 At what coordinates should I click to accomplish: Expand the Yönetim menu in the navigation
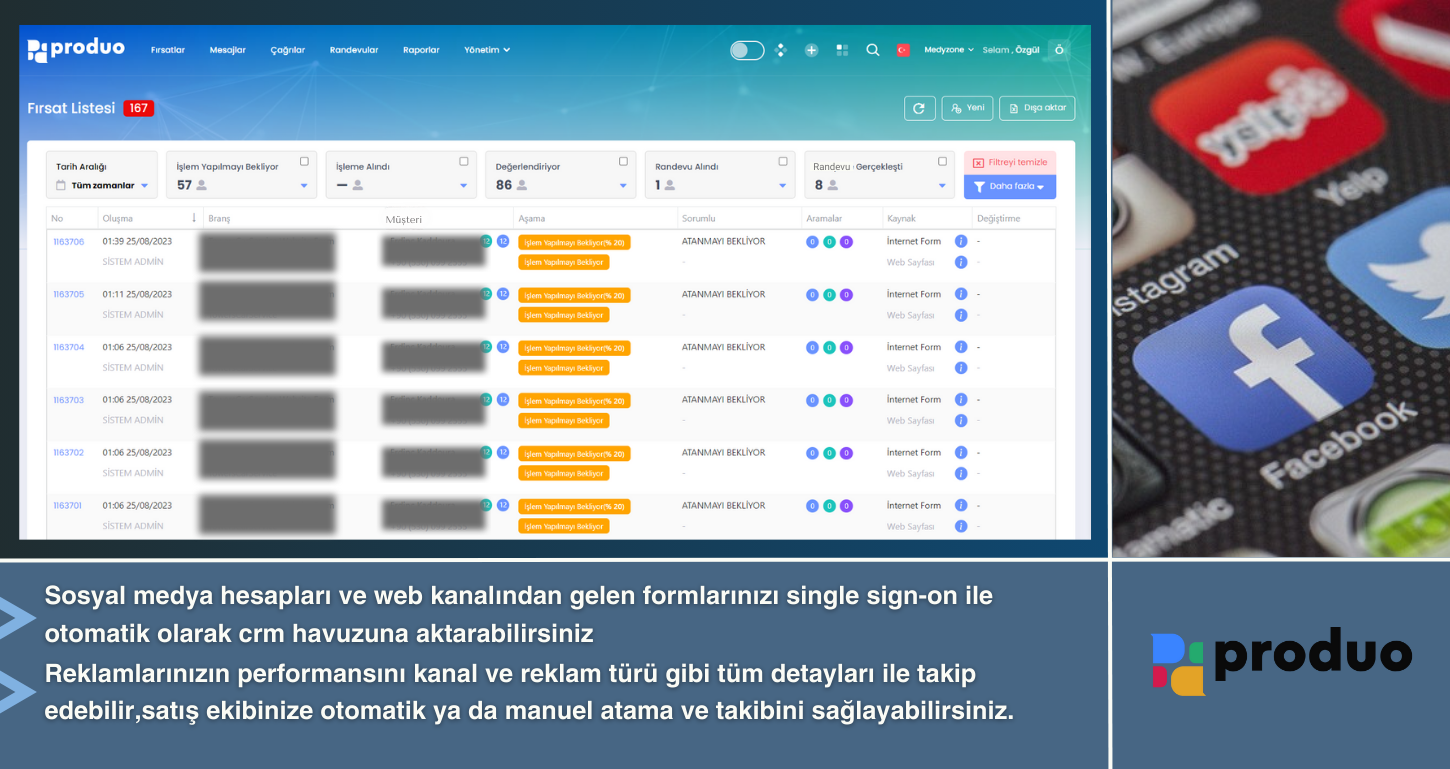pyautogui.click(x=487, y=50)
